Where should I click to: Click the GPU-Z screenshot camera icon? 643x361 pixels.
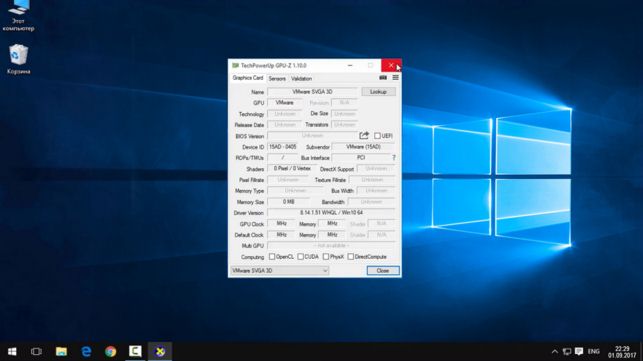383,78
